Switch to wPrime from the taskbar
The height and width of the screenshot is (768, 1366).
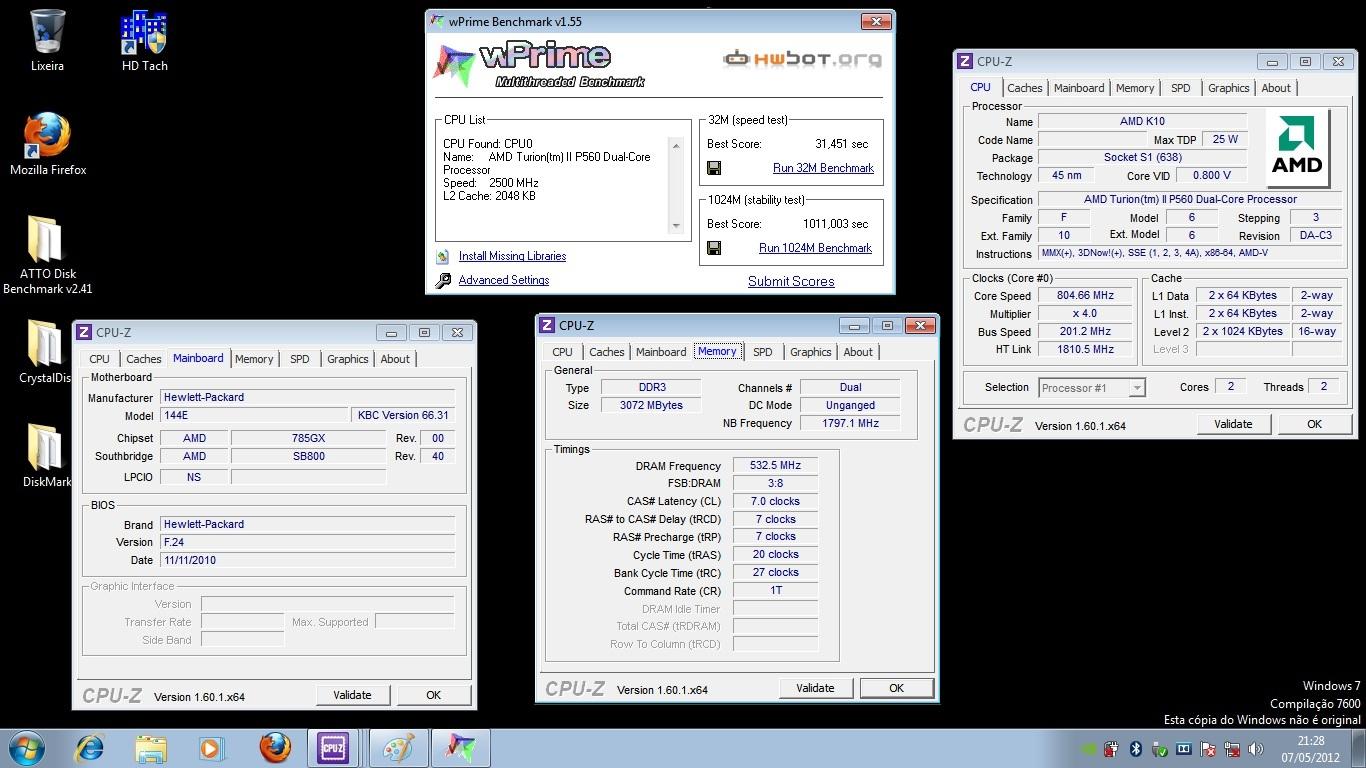click(460, 748)
